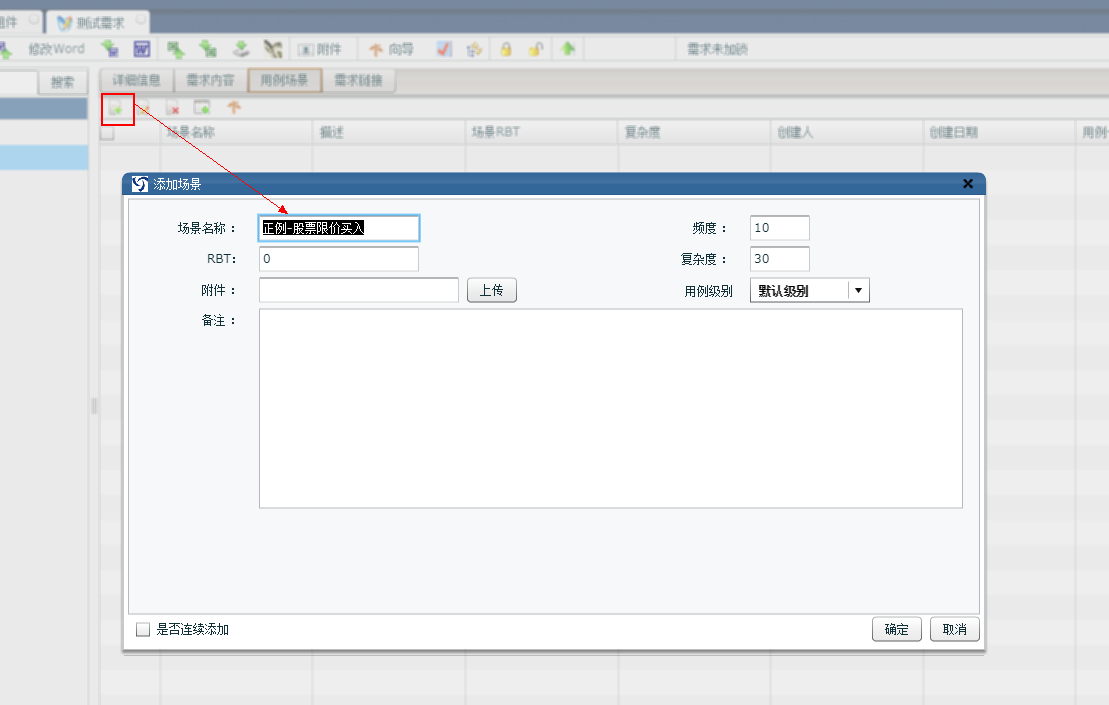Click the Word document icon in toolbar

tap(142, 49)
